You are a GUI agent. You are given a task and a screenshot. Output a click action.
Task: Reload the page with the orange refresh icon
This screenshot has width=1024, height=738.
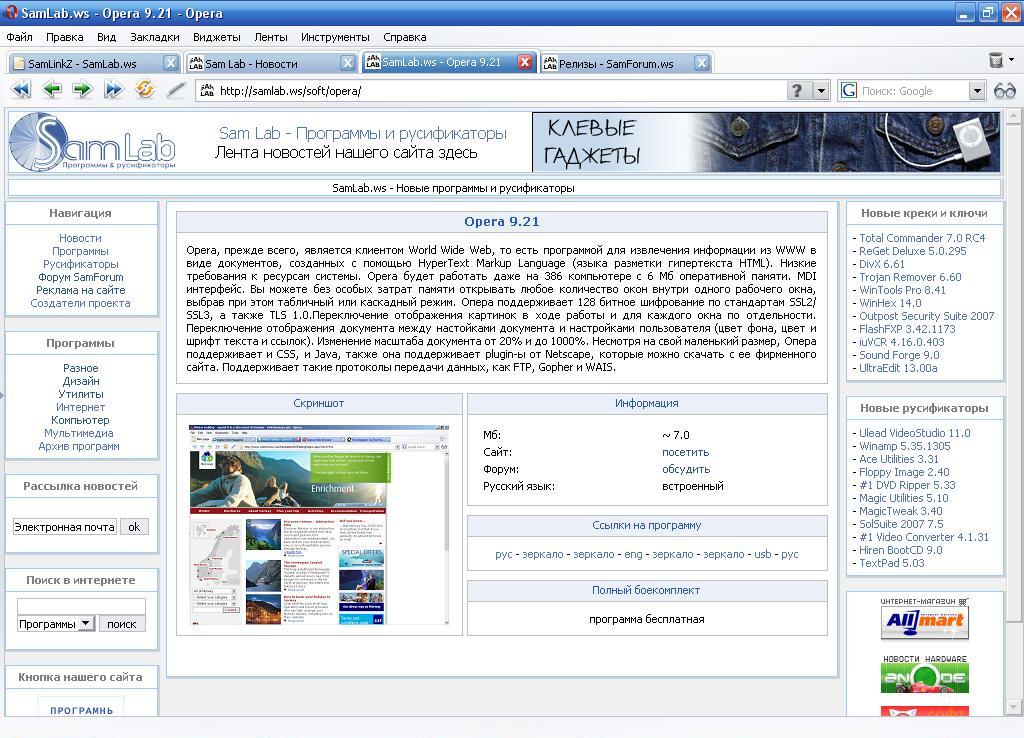[x=144, y=89]
